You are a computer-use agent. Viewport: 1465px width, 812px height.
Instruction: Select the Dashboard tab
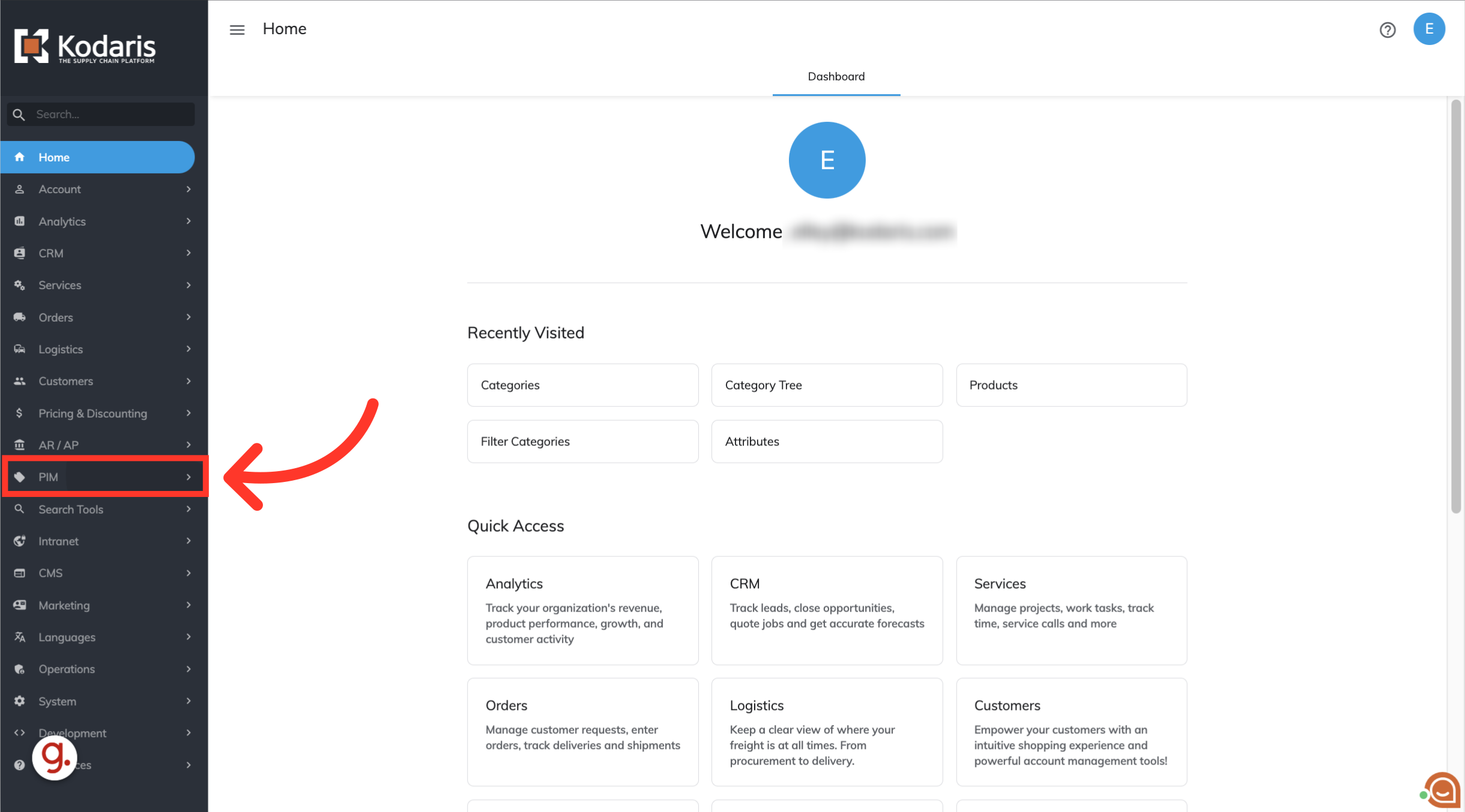tap(836, 77)
